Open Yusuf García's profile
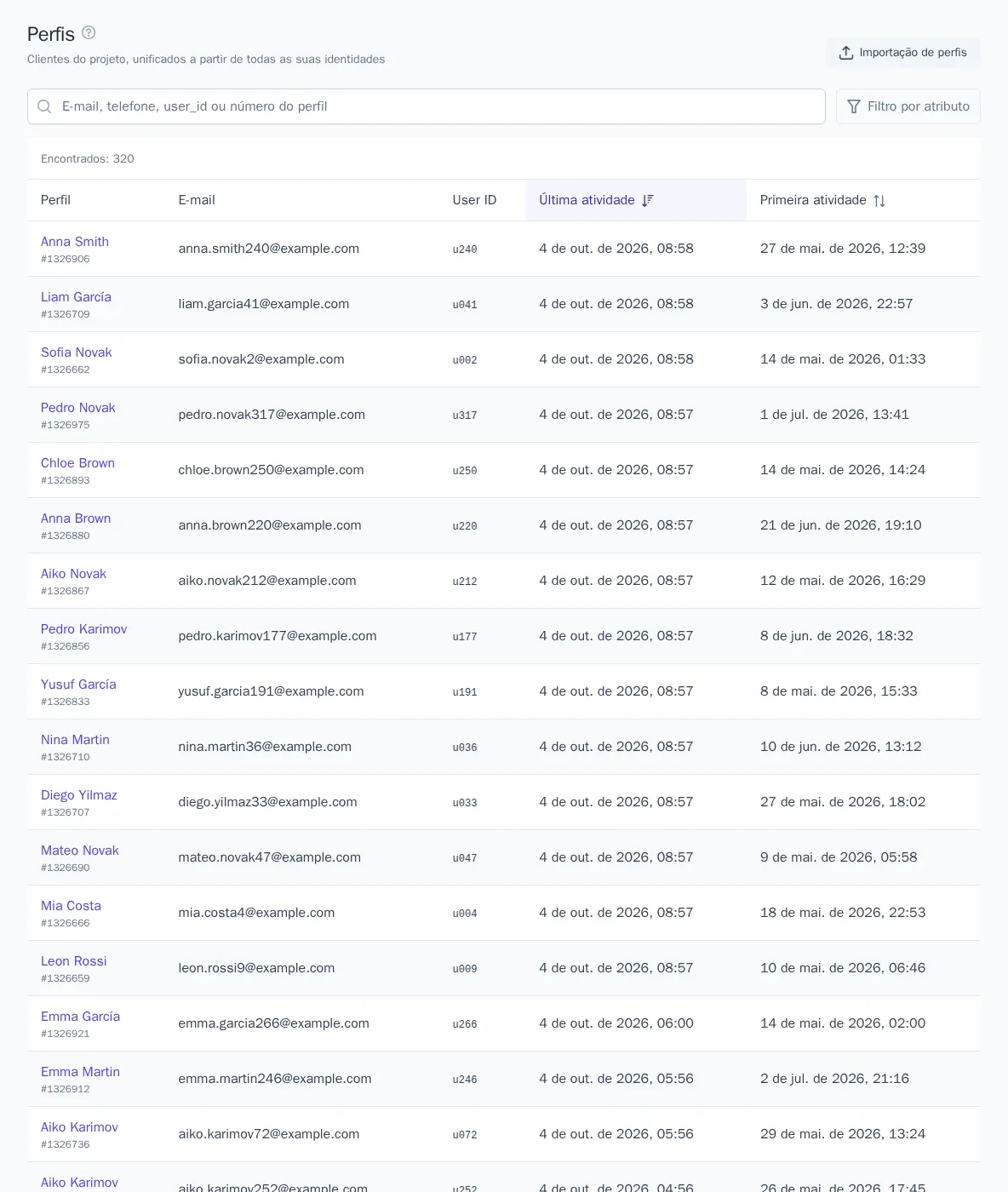The width and height of the screenshot is (1008, 1192). point(78,685)
